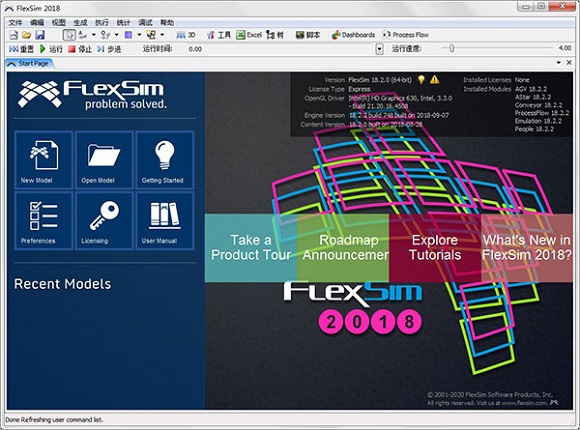Click the red Stop button
This screenshot has width=580, height=430.
80,49
